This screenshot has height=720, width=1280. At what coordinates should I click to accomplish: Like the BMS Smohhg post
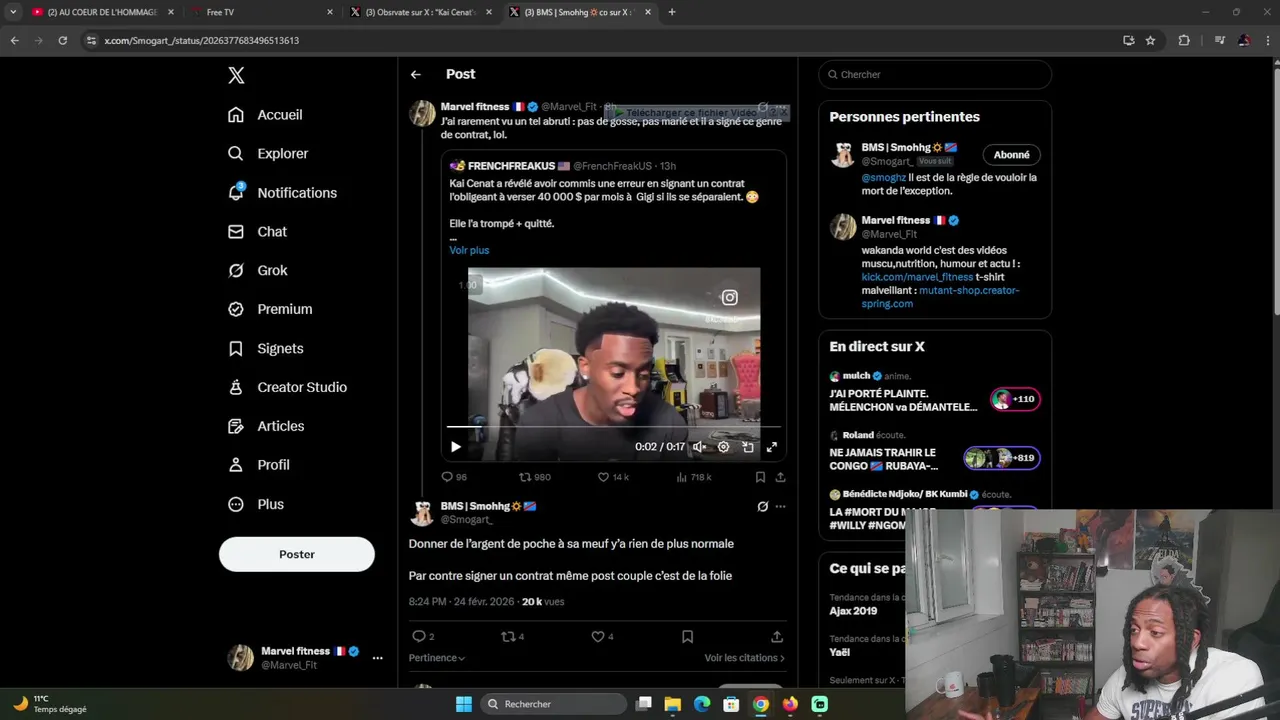(602, 637)
